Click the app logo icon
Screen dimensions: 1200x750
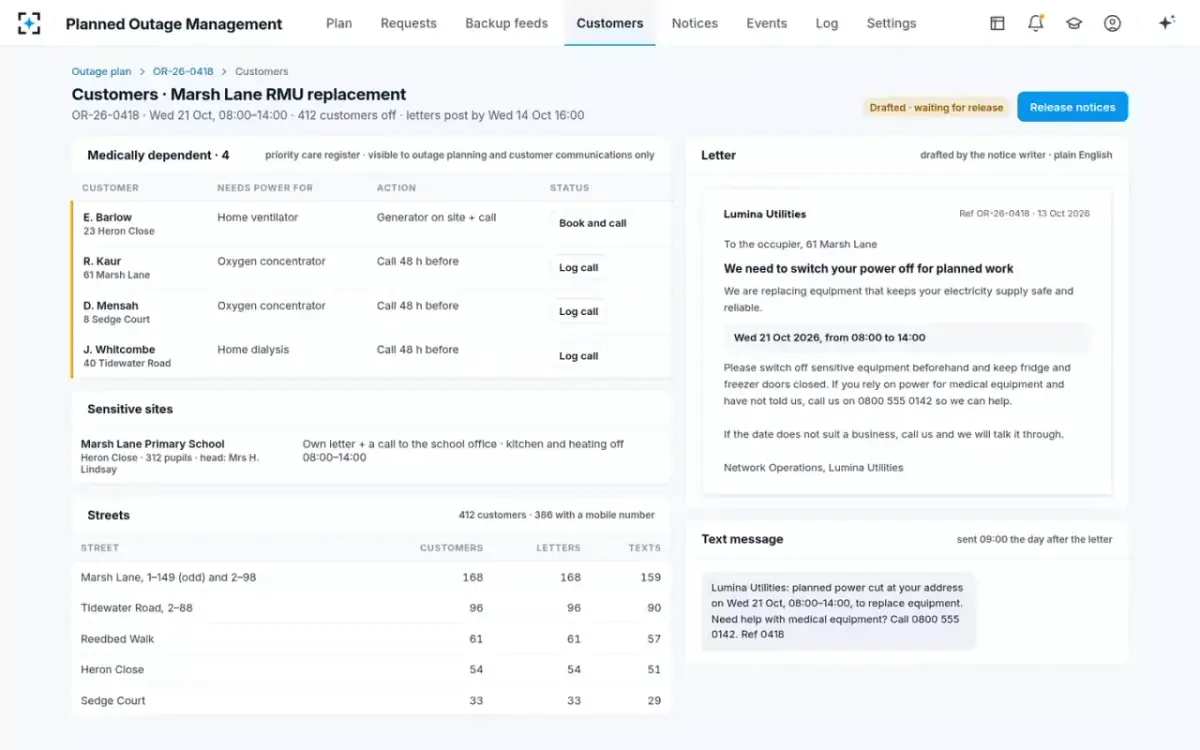point(29,23)
